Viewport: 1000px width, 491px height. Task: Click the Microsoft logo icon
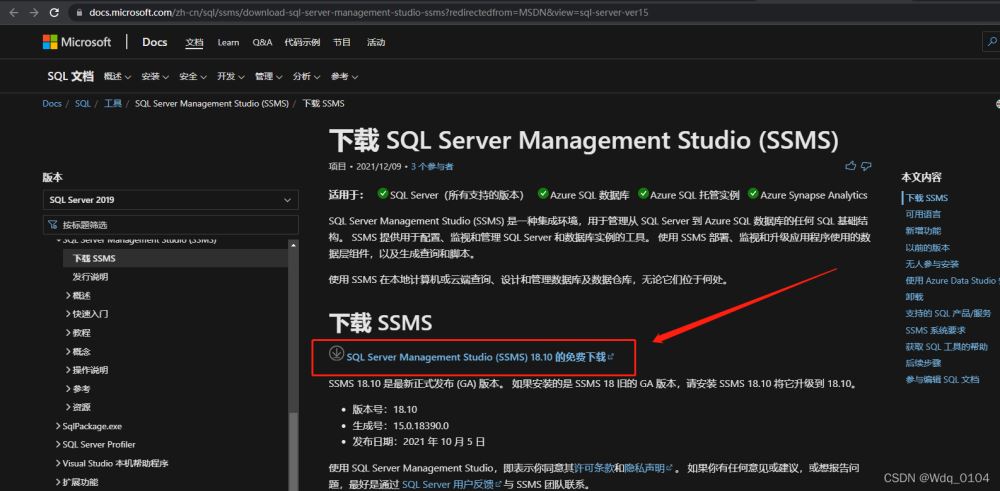click(51, 42)
